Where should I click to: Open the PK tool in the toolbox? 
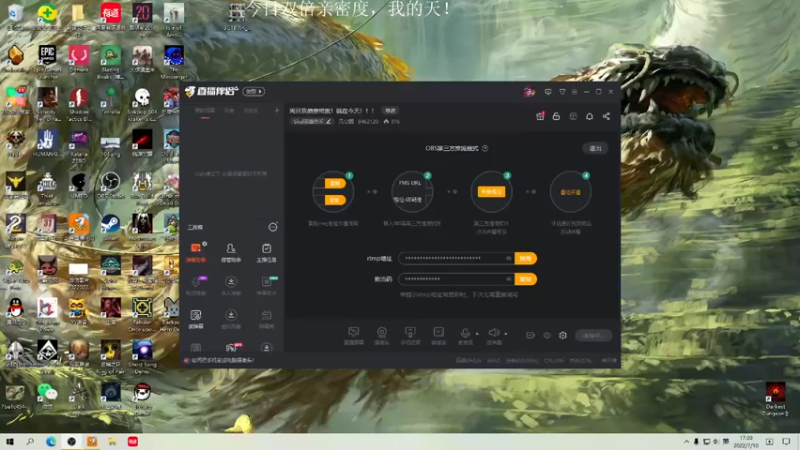pyautogui.click(x=232, y=348)
